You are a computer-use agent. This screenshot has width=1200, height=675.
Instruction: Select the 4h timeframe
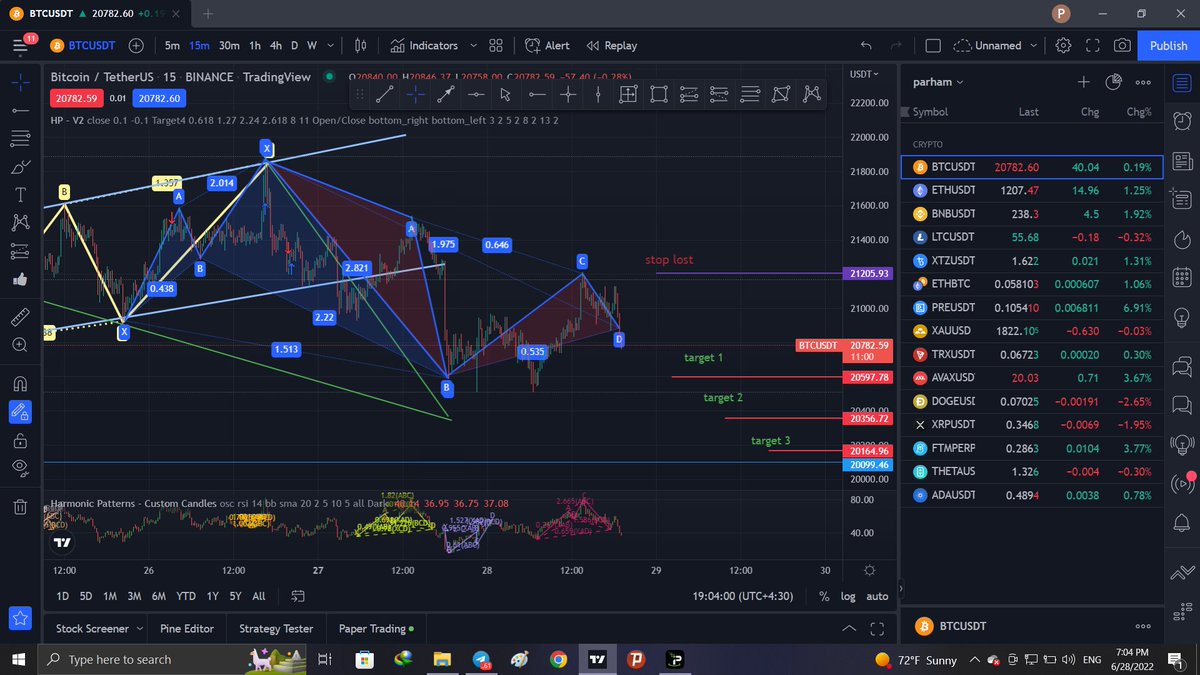(276, 45)
